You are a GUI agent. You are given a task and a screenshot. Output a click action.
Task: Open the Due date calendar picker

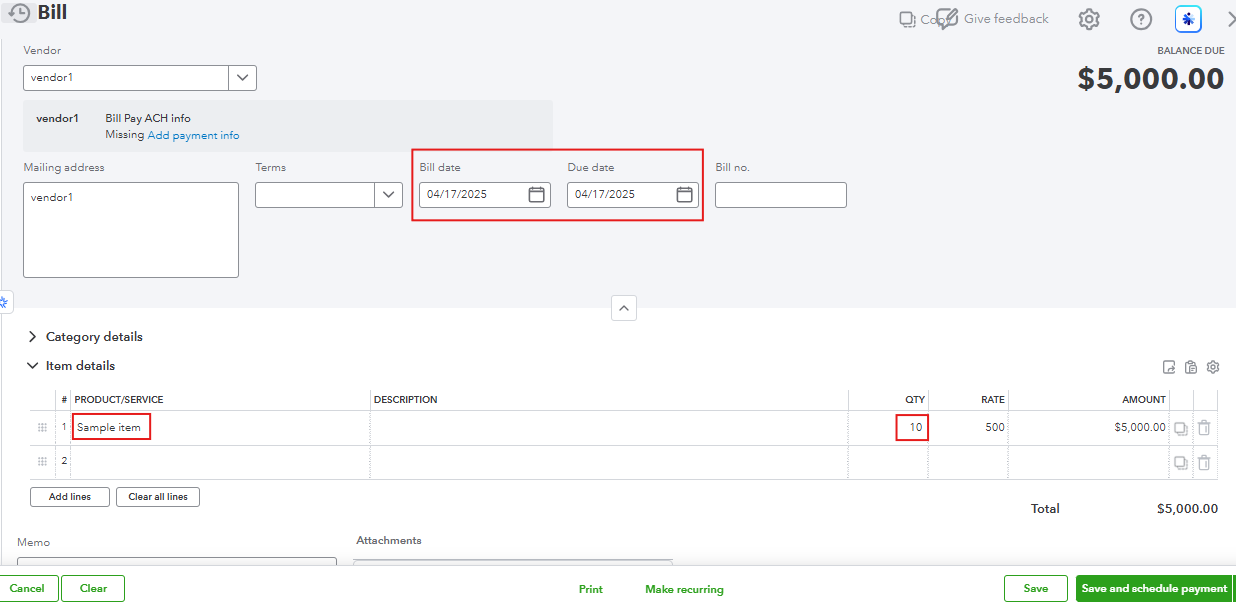click(685, 195)
